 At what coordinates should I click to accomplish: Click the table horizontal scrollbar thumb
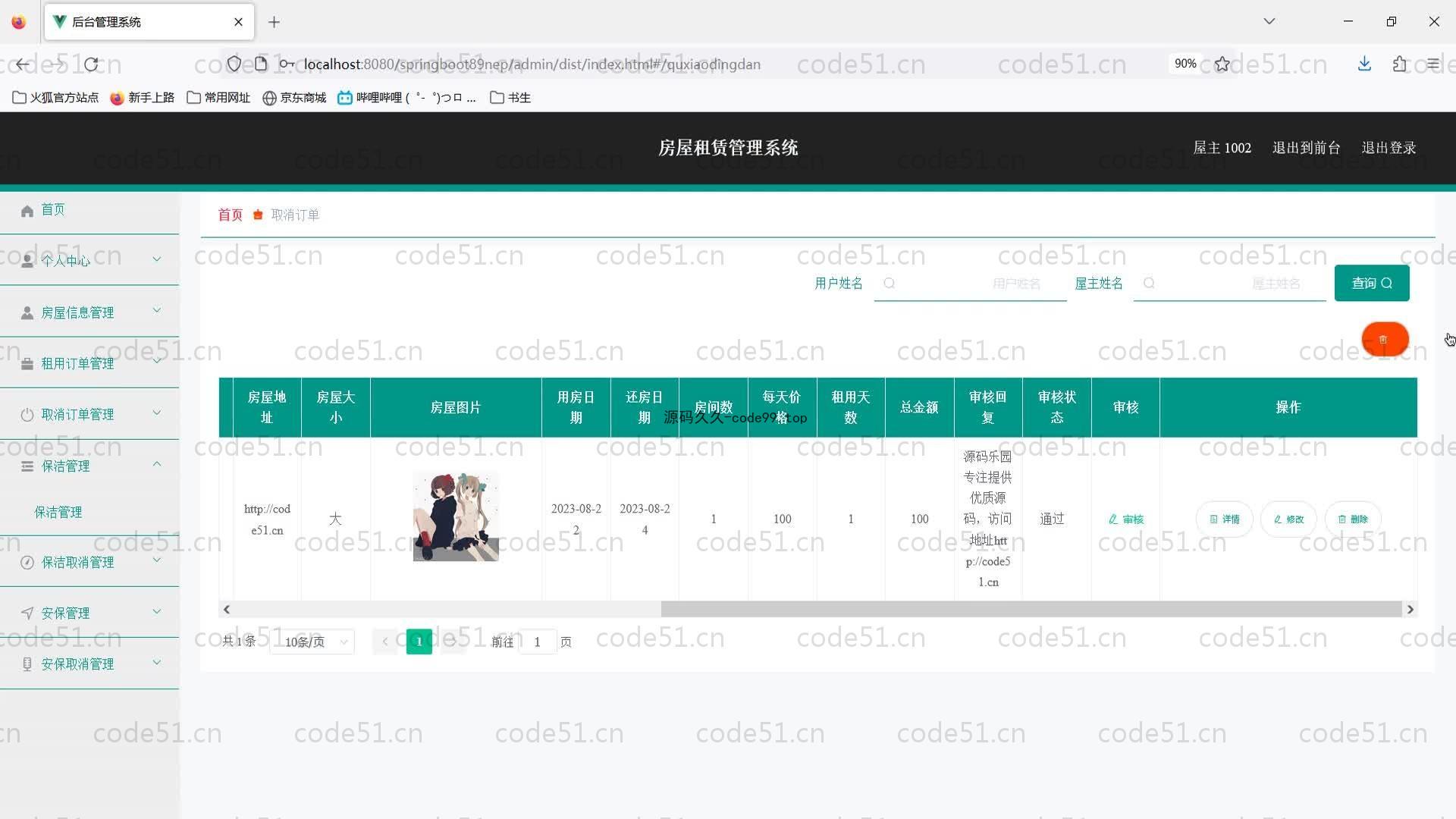[1031, 609]
